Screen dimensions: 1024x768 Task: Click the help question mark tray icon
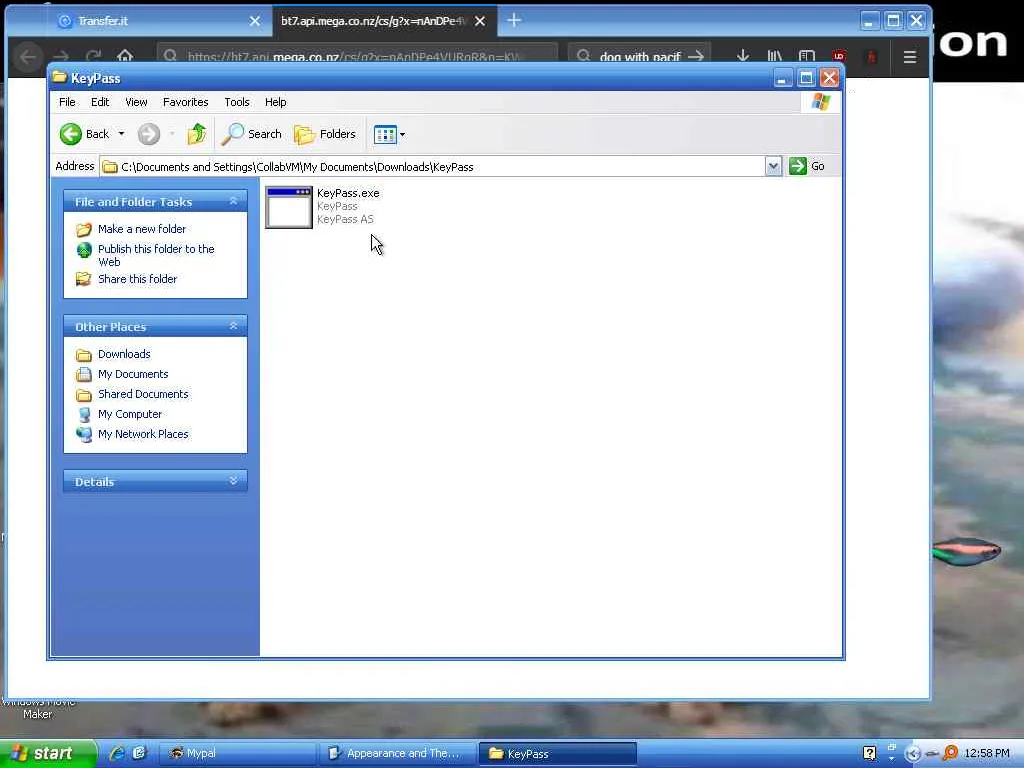coord(869,754)
